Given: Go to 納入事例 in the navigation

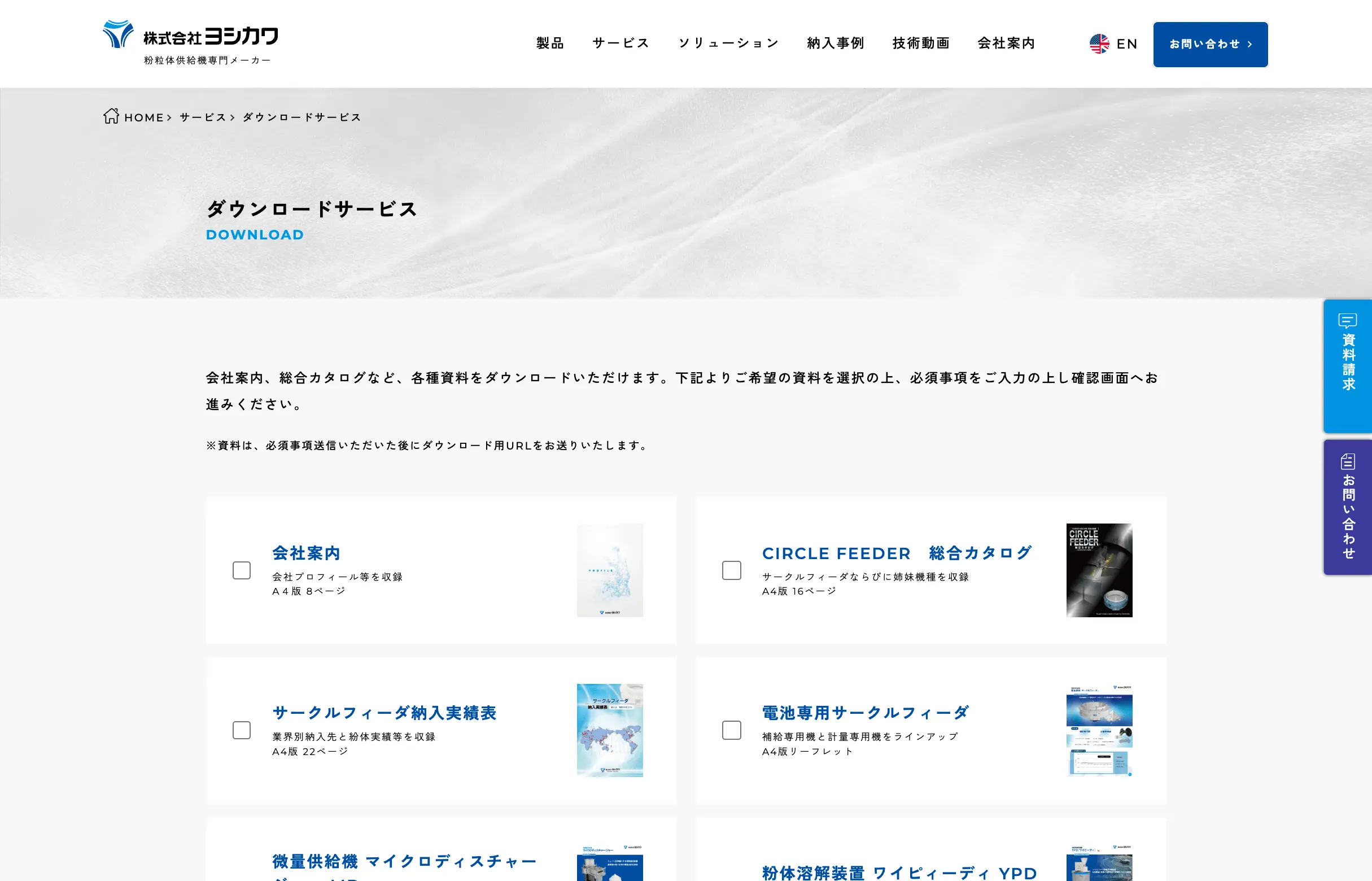Looking at the screenshot, I should tap(835, 43).
